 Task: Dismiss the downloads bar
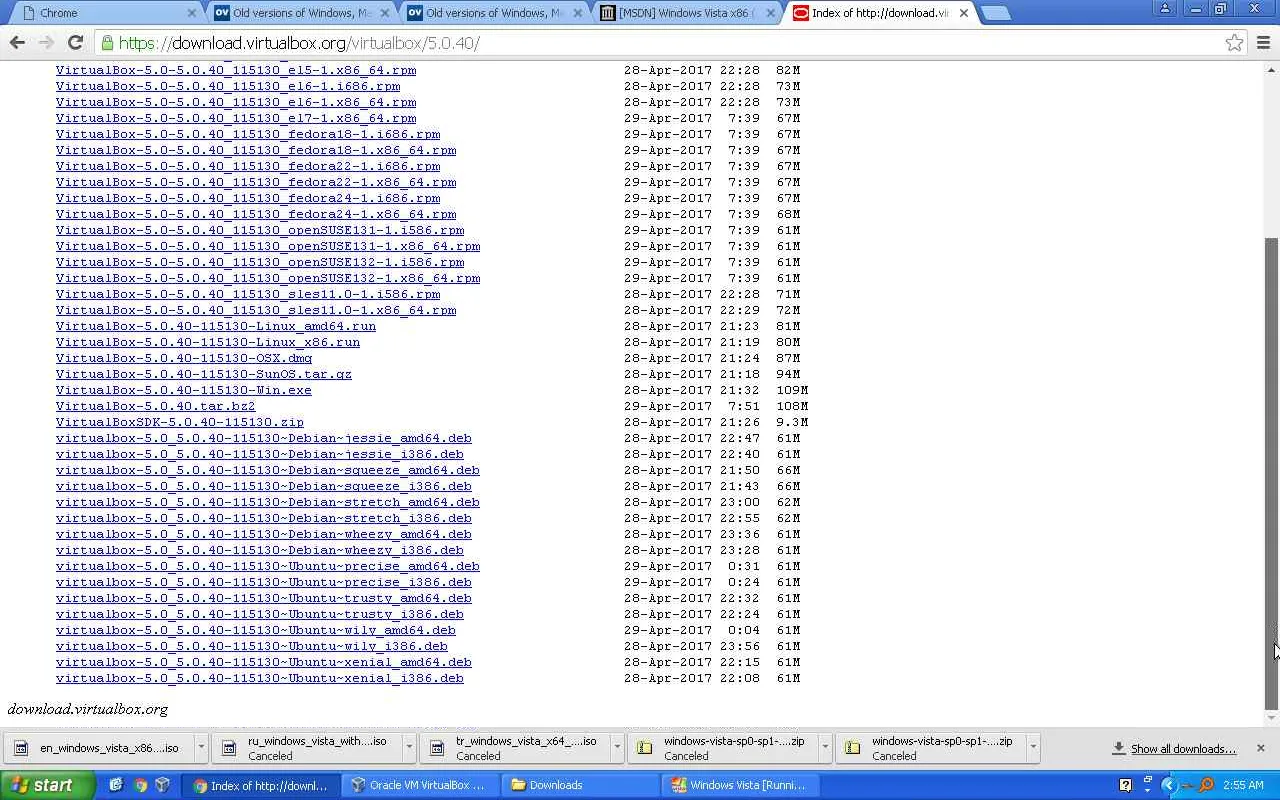tap(1260, 748)
